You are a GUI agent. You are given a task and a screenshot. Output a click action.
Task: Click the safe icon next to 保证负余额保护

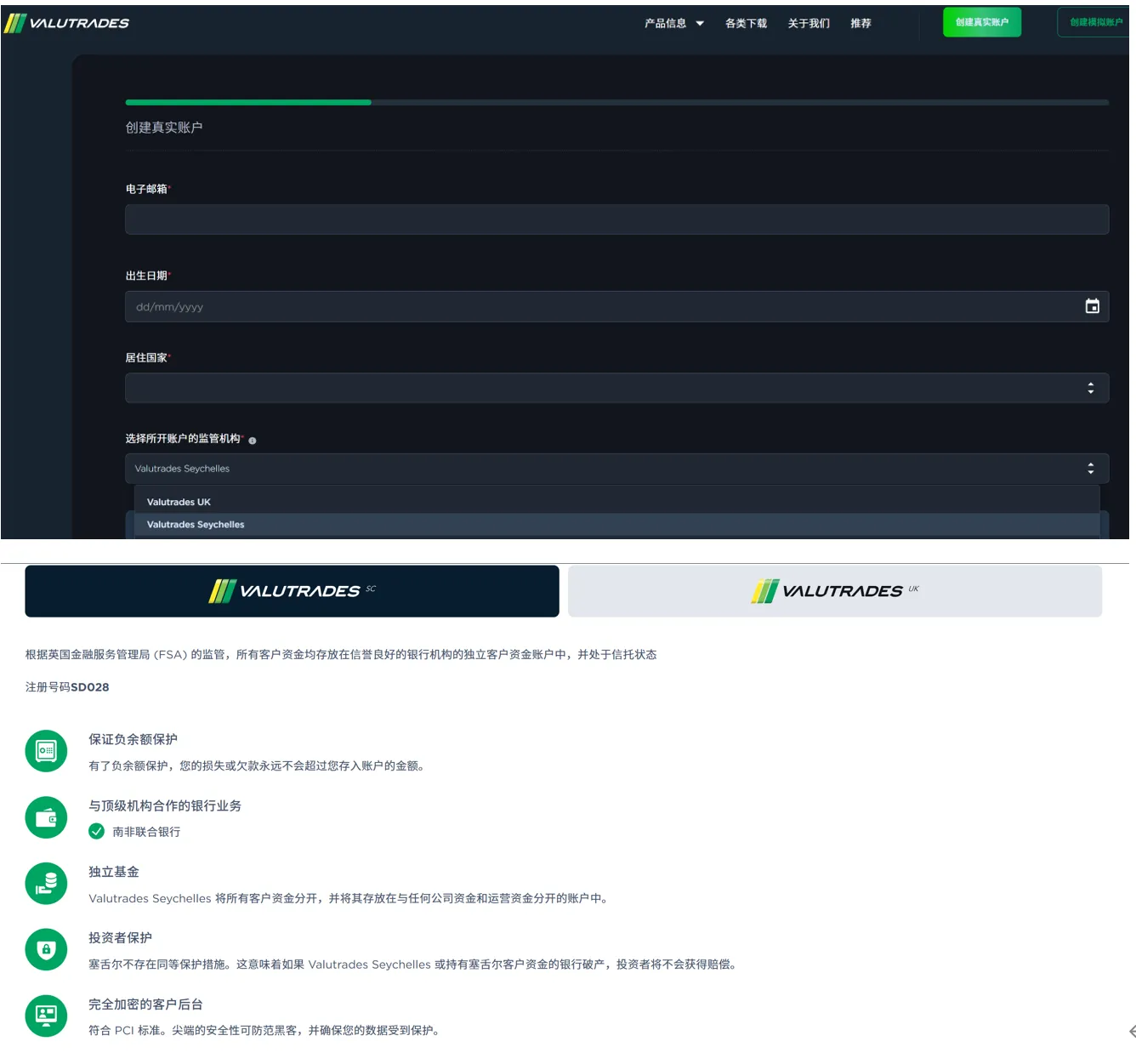(x=46, y=751)
